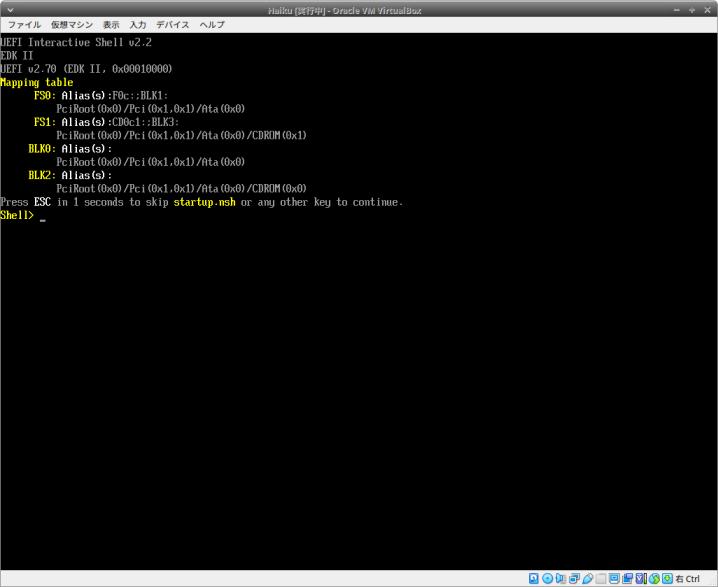Screen dimensions: 718x587
Task: Close the VirtualBox window
Action: 707,10
